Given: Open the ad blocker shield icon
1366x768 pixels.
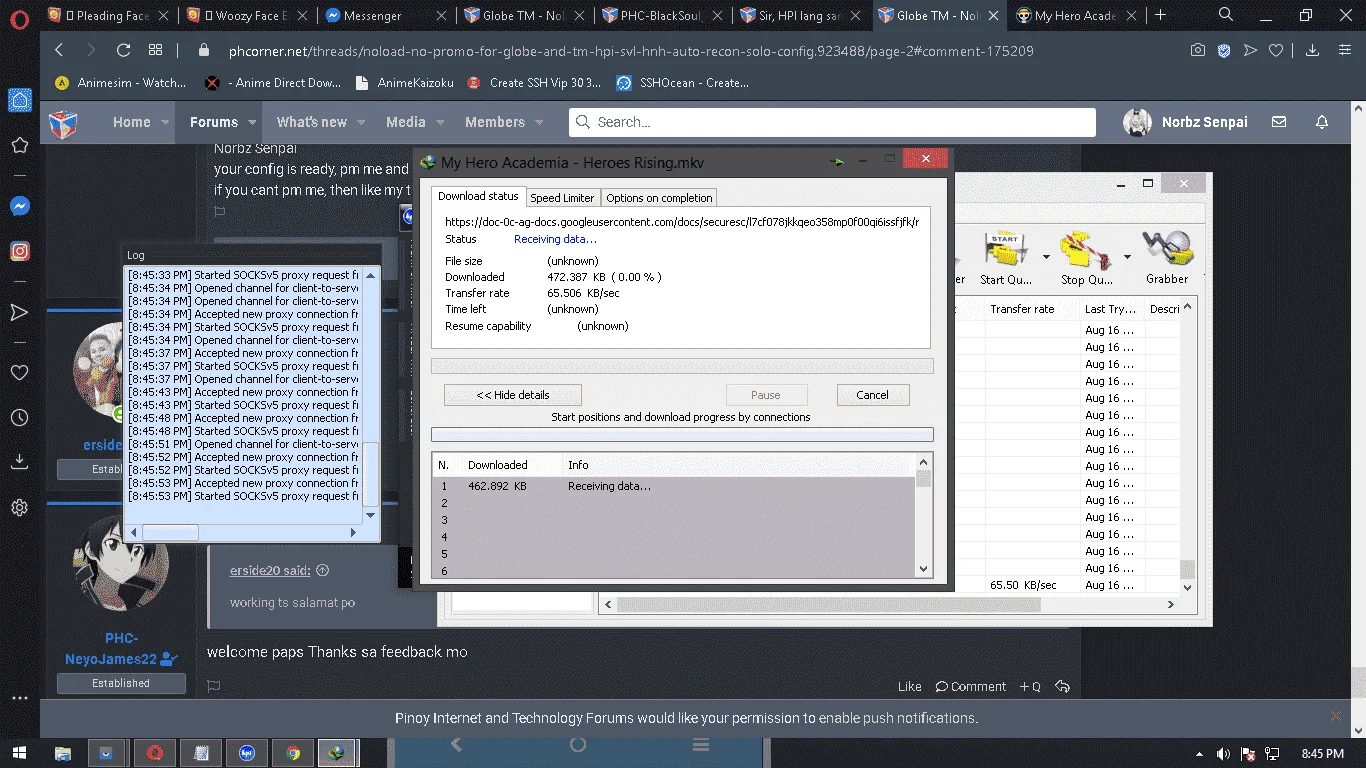Looking at the screenshot, I should 1224,50.
